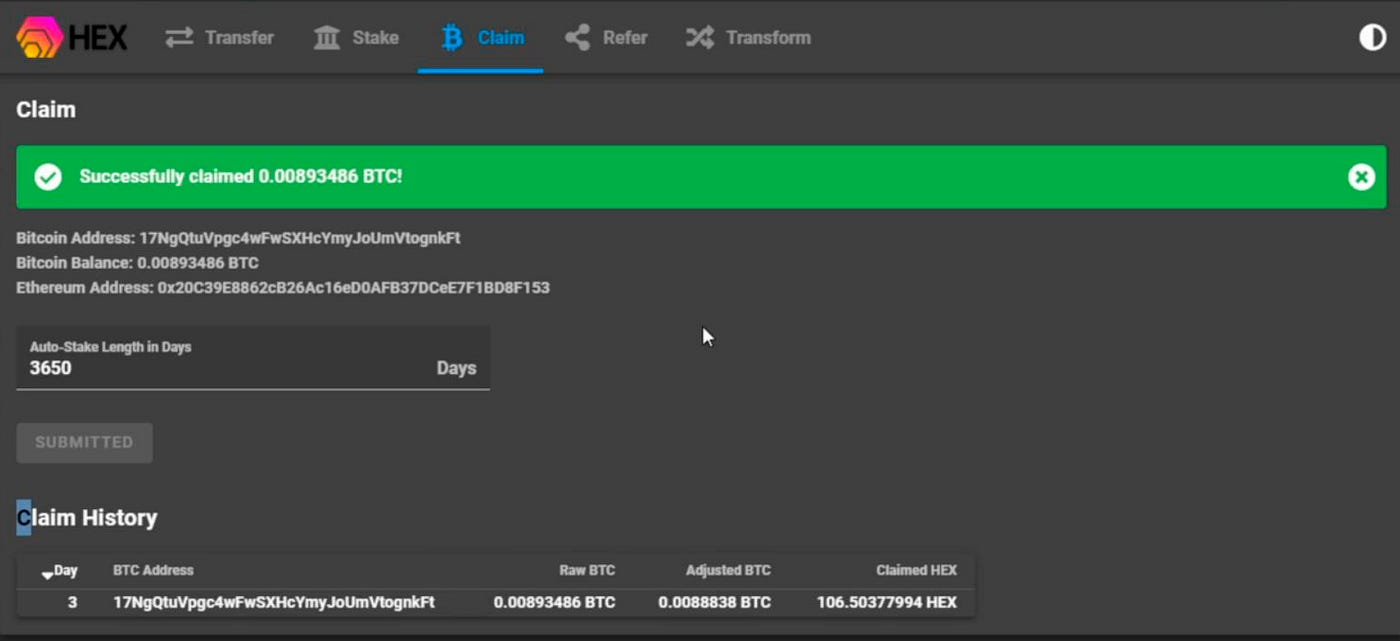Click the Bitcoin Address line

238,238
